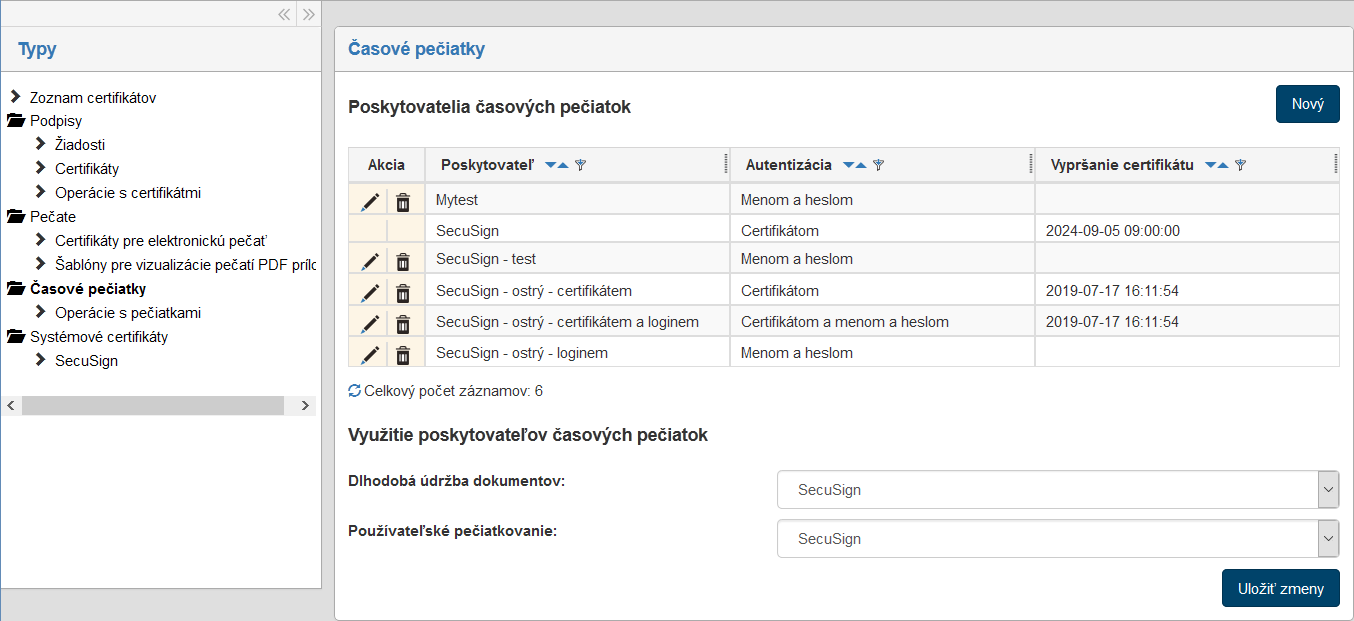Edit SecuSign - ostrý - certifikátem a loginem row

pyautogui.click(x=370, y=324)
